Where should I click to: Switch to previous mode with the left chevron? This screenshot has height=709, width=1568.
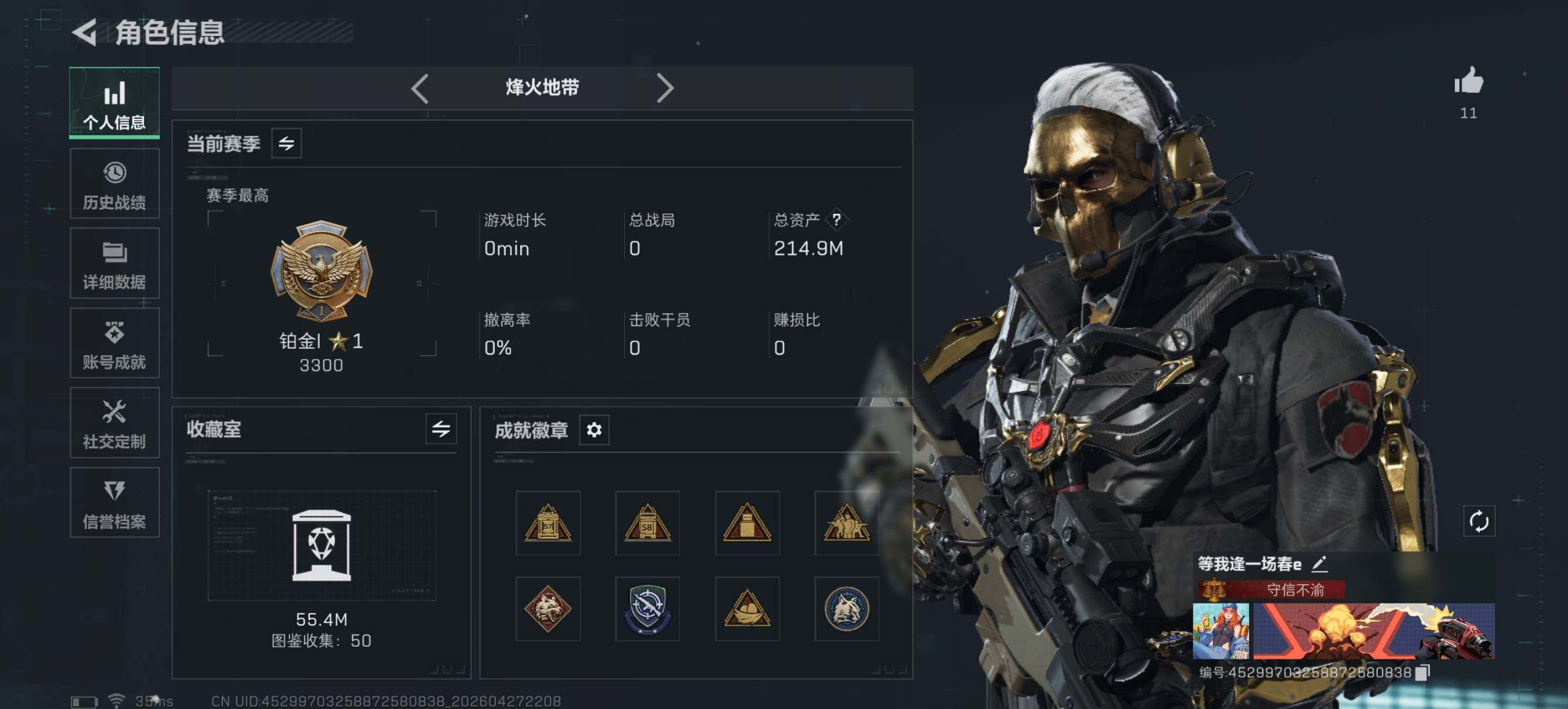coord(421,89)
